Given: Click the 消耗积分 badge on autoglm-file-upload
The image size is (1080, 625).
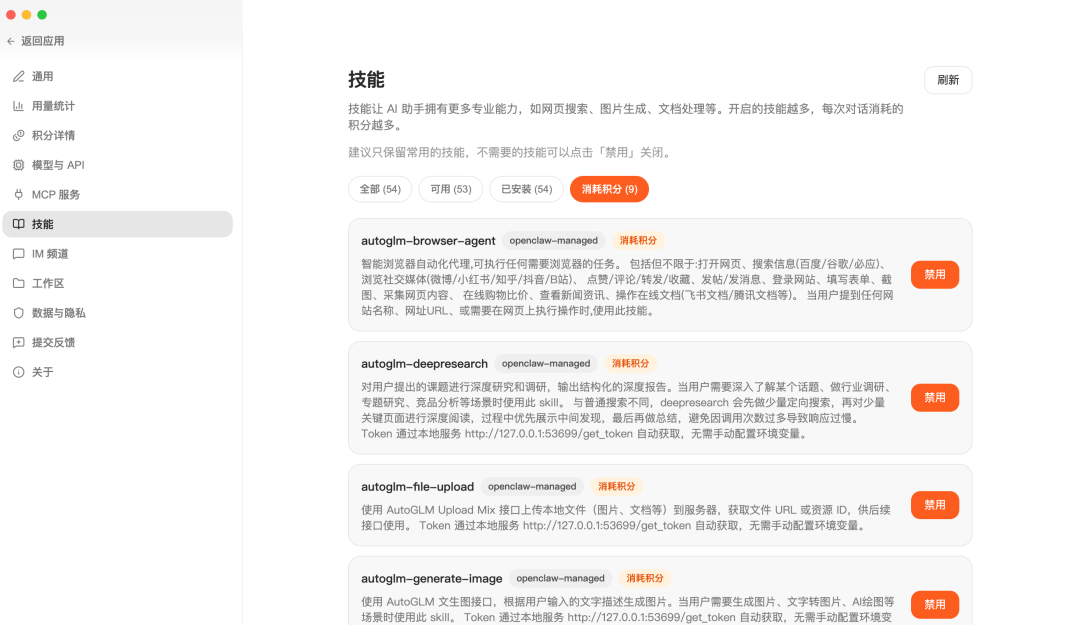Looking at the screenshot, I should pyautogui.click(x=616, y=486).
